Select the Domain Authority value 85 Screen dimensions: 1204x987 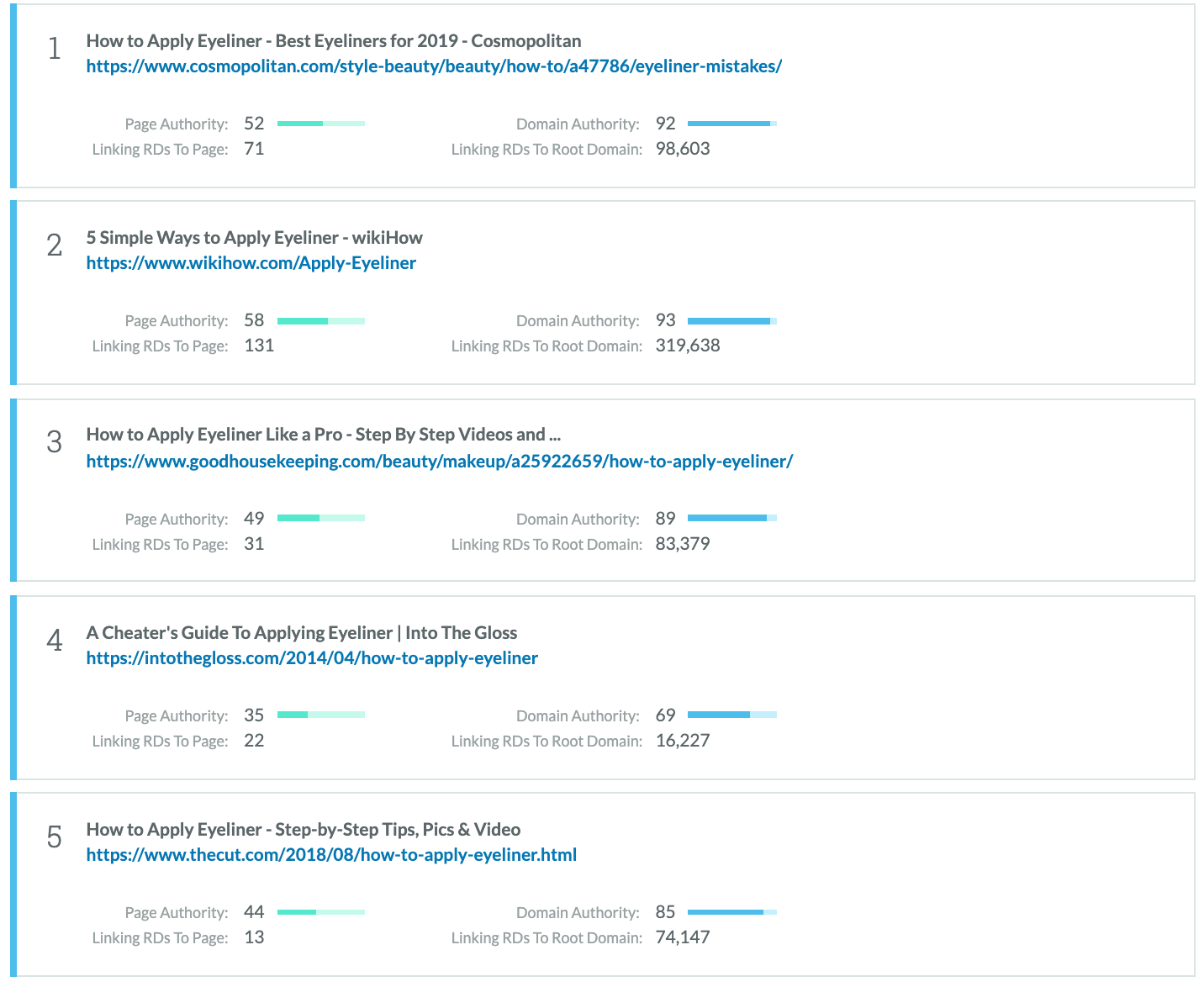tap(666, 912)
